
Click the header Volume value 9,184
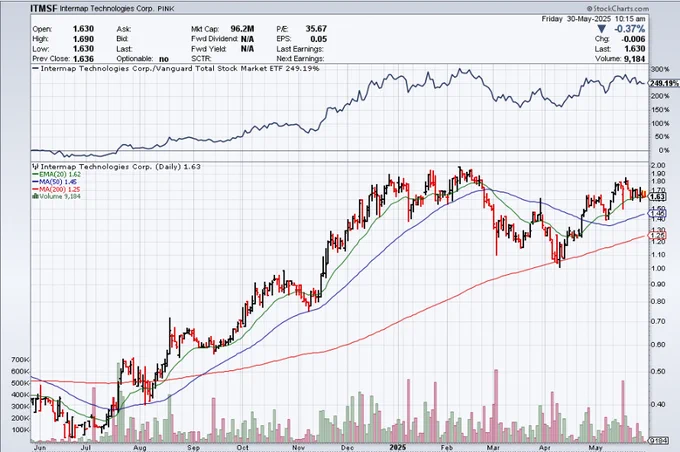click(x=634, y=59)
